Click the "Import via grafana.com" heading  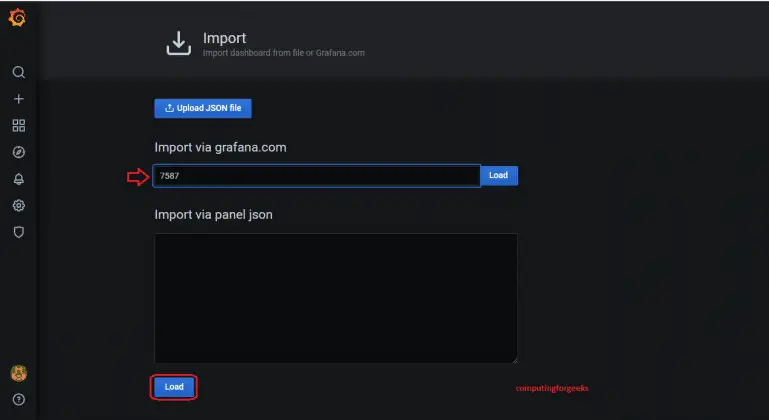click(220, 147)
